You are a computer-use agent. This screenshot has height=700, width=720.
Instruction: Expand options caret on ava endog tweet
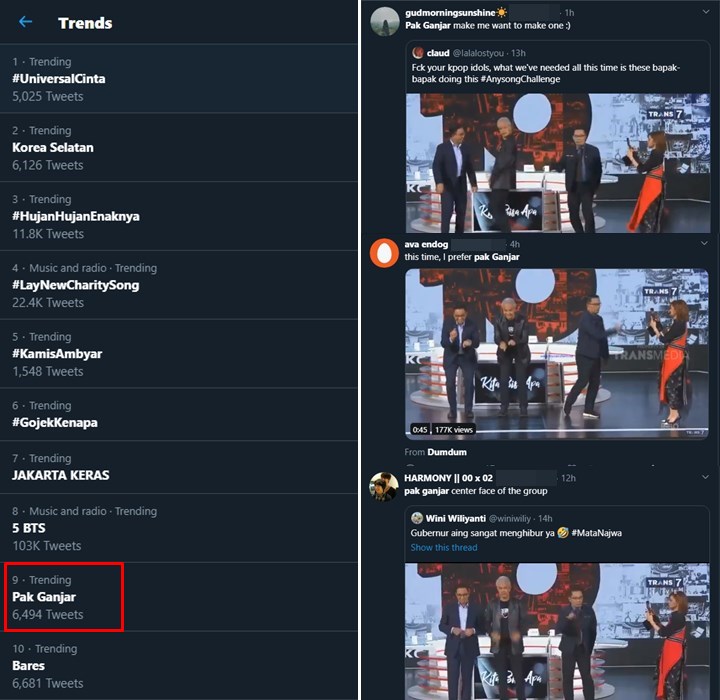click(704, 243)
